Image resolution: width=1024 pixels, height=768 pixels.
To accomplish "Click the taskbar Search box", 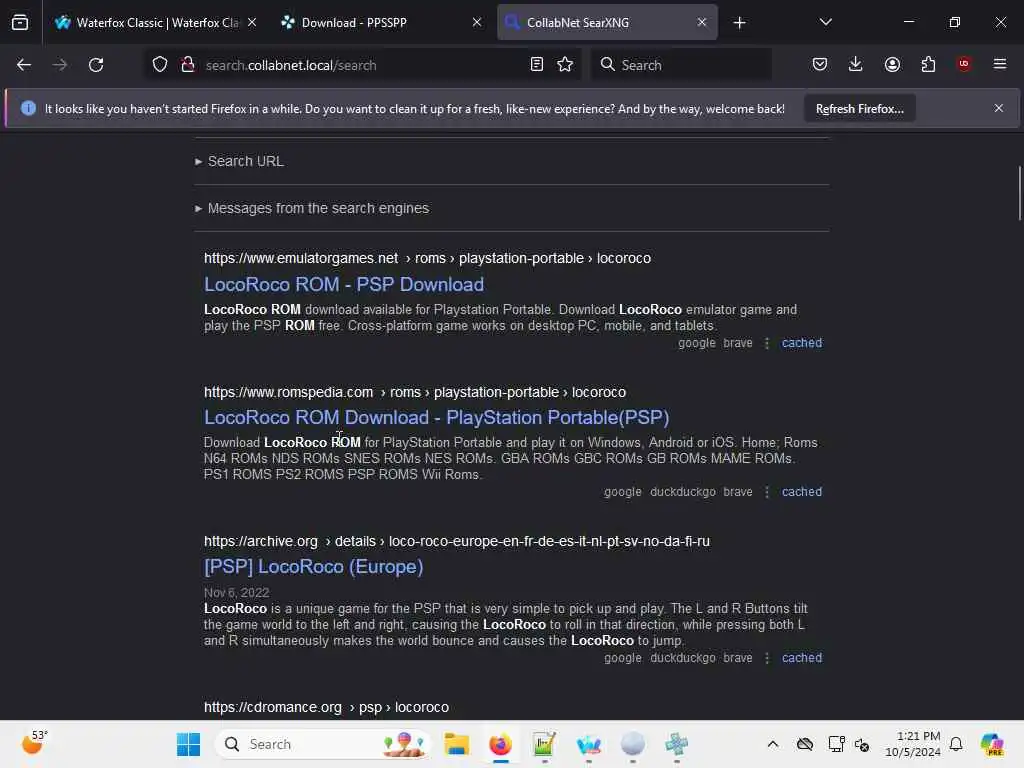I will (x=323, y=744).
